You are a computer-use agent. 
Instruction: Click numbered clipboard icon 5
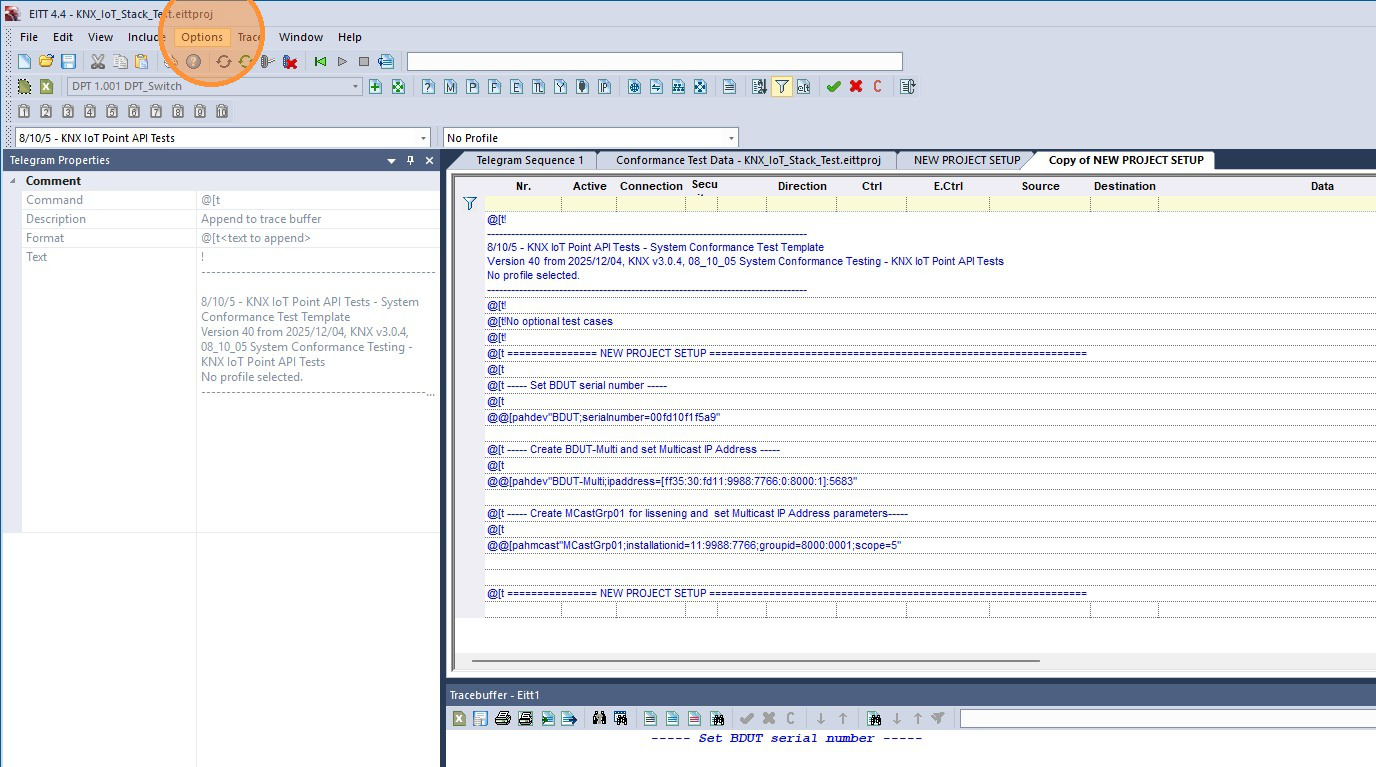coord(112,111)
